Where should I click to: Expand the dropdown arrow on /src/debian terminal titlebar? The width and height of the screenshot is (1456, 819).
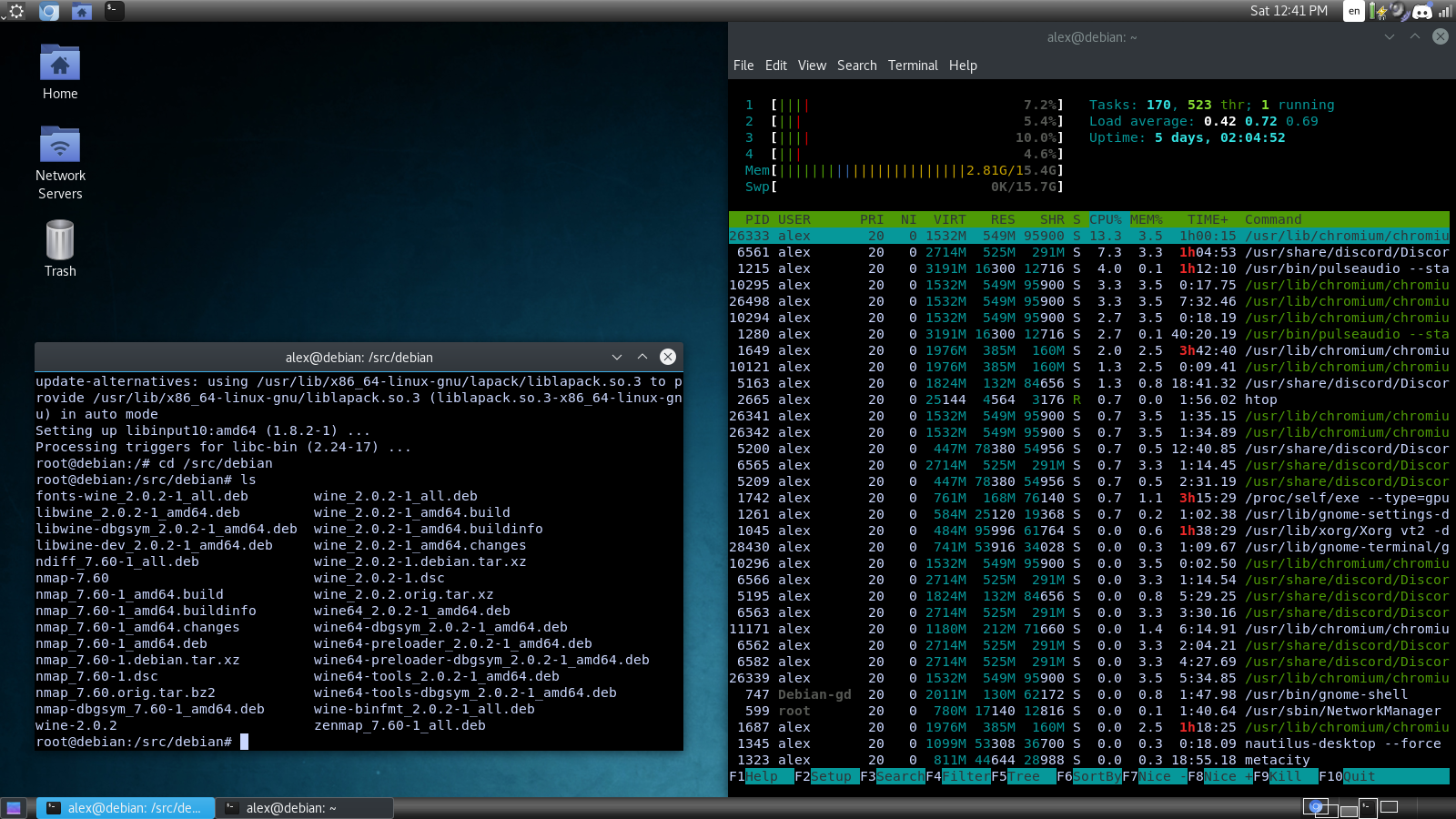click(x=616, y=357)
